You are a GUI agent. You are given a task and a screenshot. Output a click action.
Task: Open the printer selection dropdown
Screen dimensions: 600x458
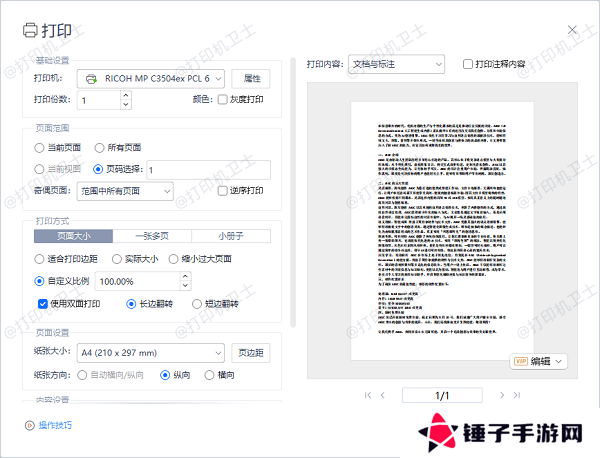[150, 79]
